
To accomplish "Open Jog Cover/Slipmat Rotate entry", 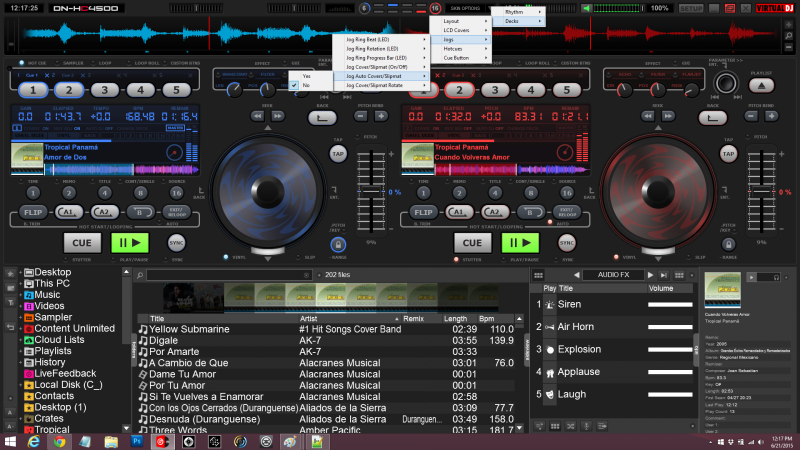I will pyautogui.click(x=381, y=85).
